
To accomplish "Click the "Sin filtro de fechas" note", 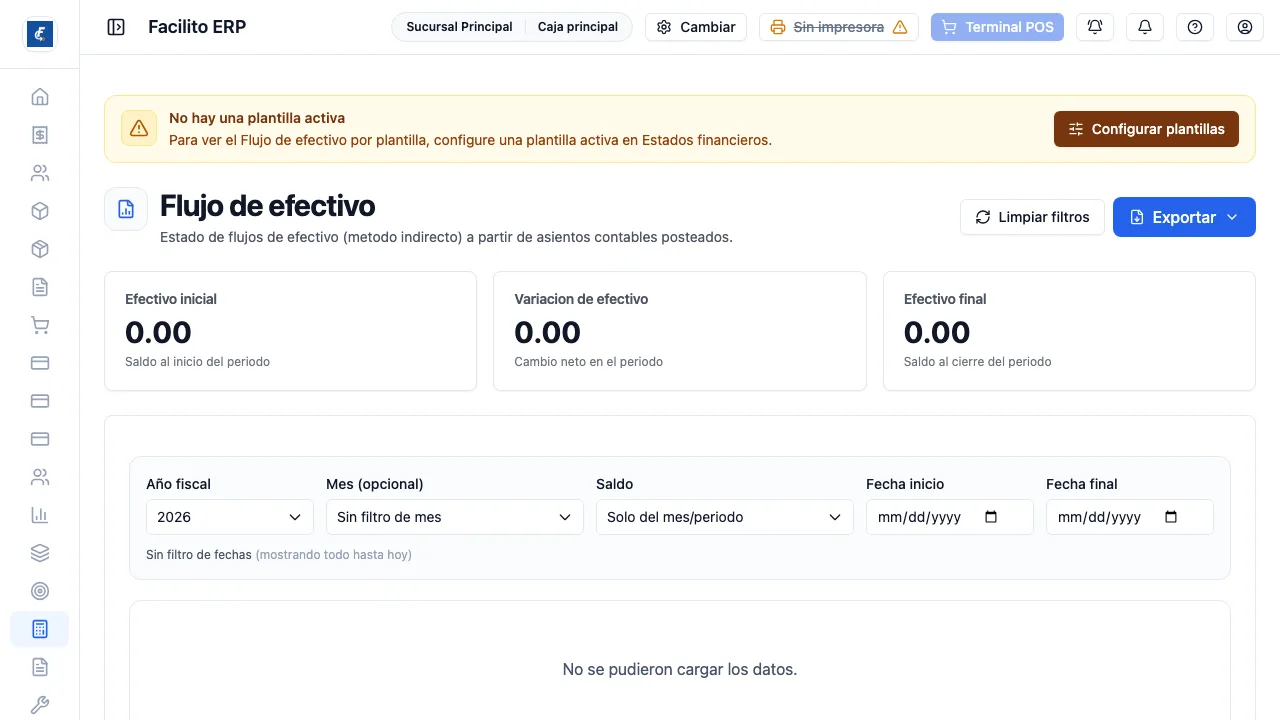I will [x=198, y=554].
